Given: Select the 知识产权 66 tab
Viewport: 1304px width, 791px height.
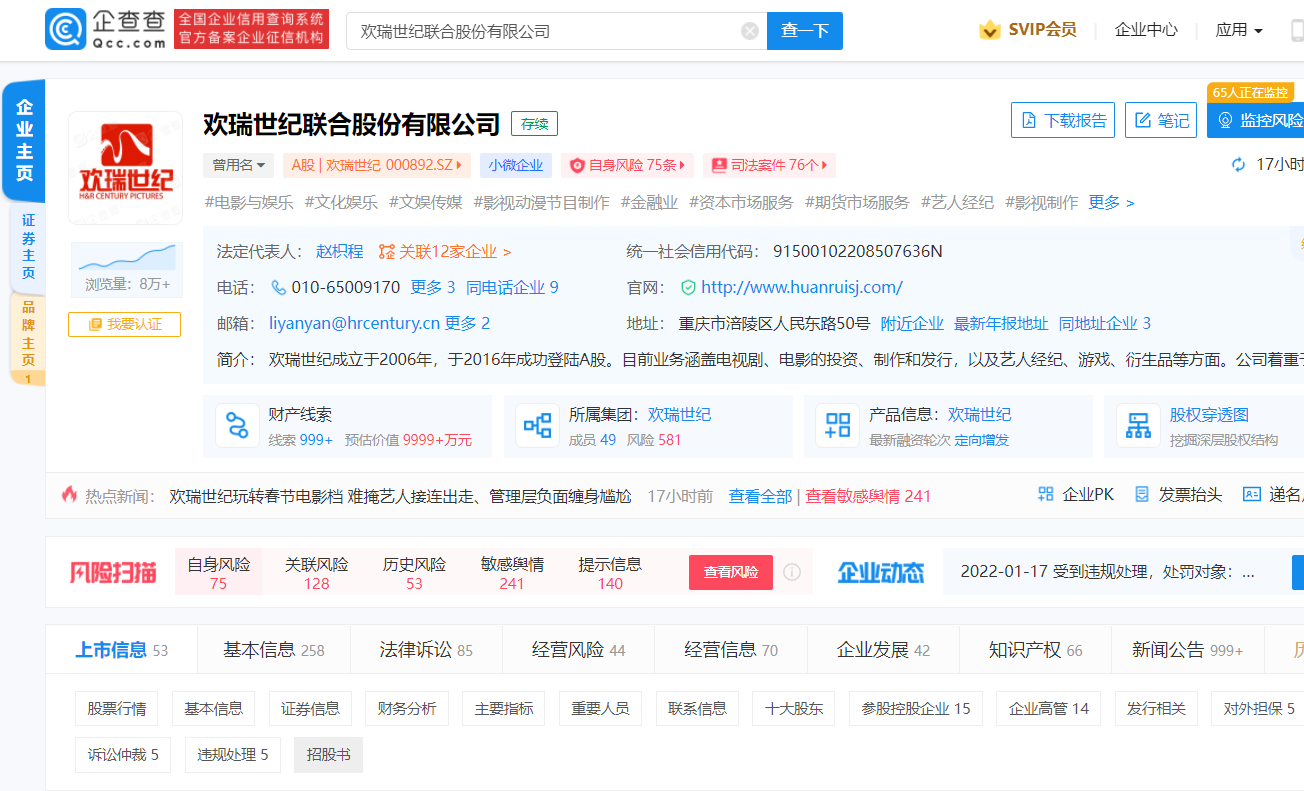Looking at the screenshot, I should [1035, 650].
